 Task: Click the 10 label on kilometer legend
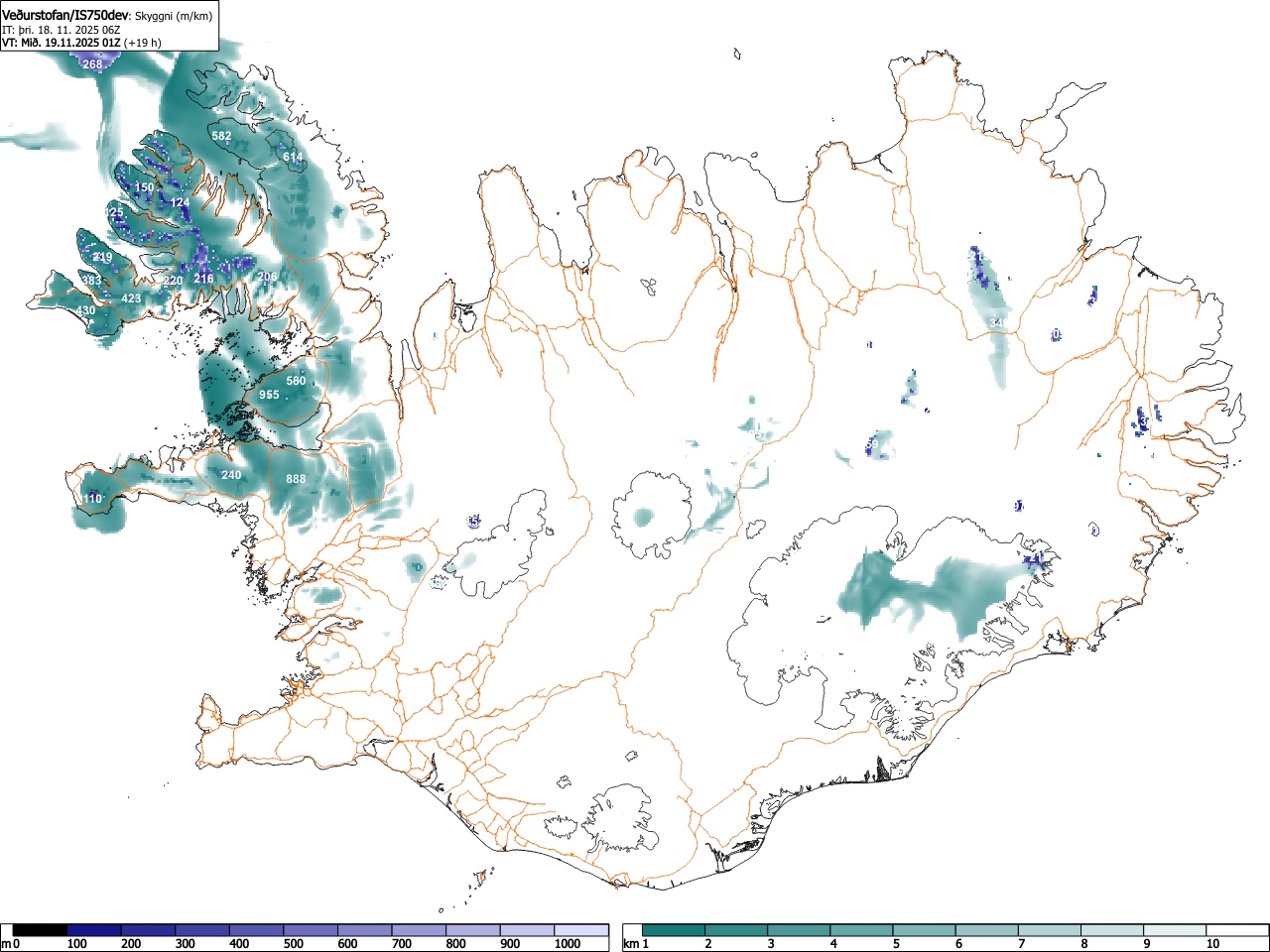pos(1211,944)
